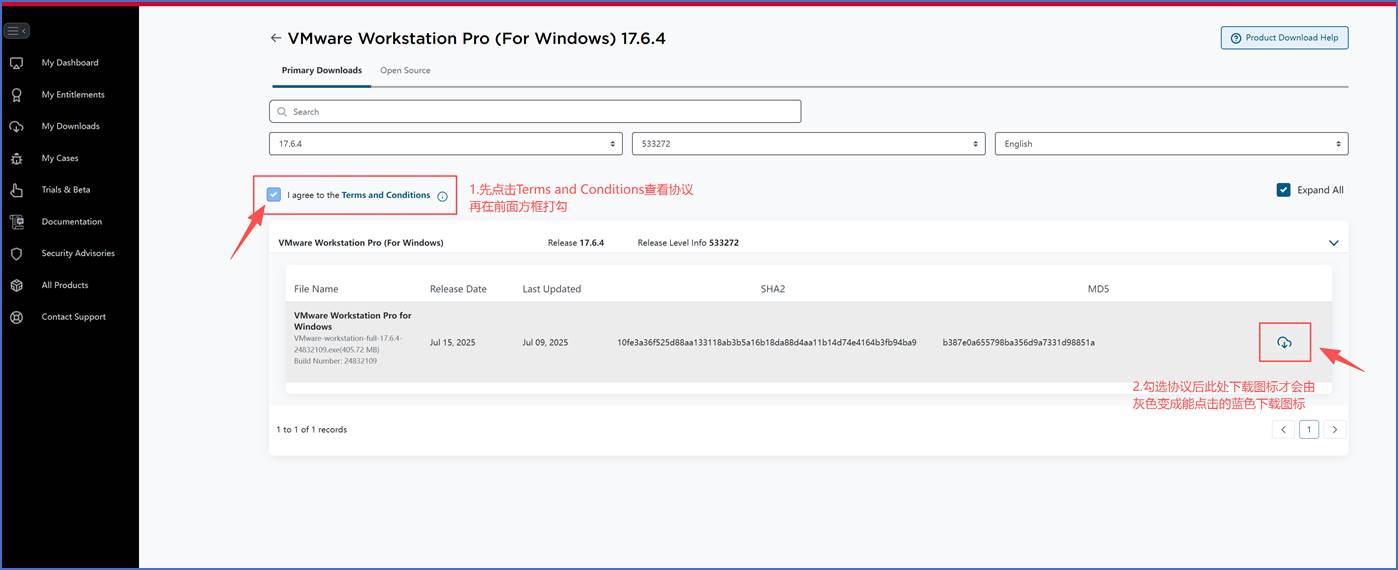Viewport: 1398px width, 570px height.
Task: Open the 533272 release level dropdown
Action: click(x=809, y=144)
